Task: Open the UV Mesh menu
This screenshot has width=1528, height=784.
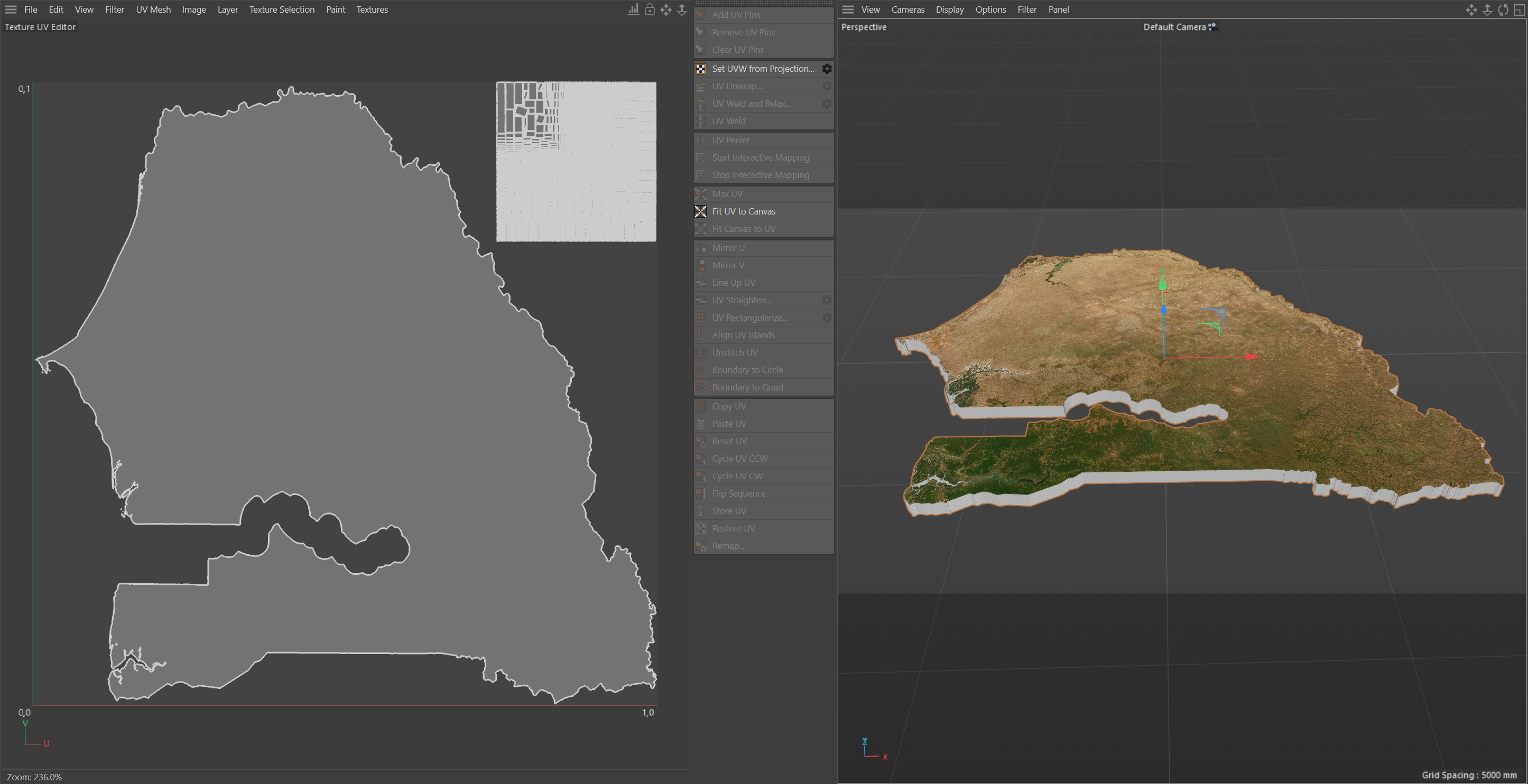Action: [153, 10]
